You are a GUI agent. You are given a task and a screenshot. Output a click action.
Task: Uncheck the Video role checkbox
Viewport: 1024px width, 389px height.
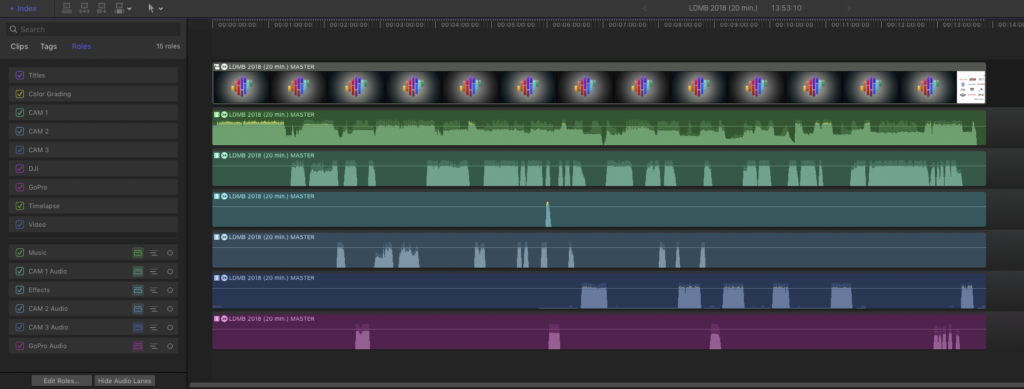point(20,225)
